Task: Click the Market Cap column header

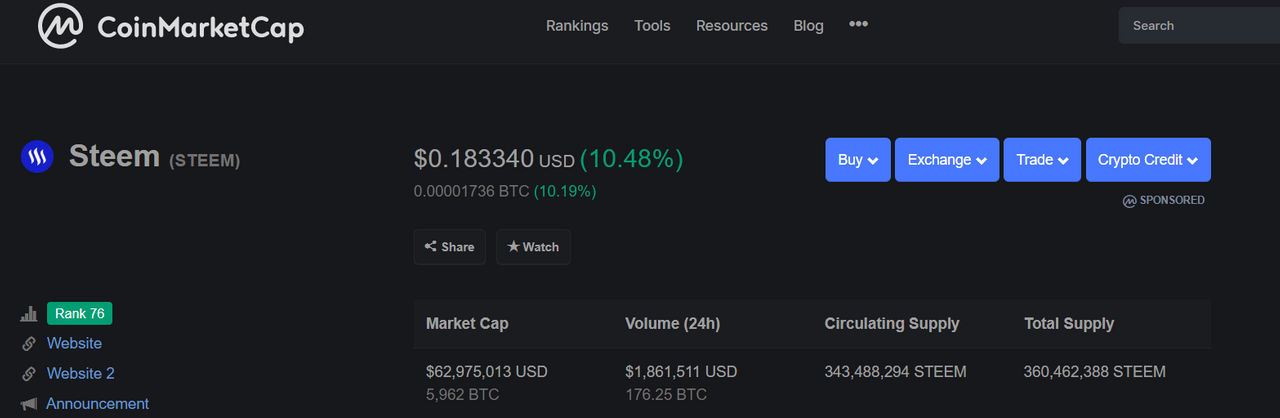Action: (467, 324)
